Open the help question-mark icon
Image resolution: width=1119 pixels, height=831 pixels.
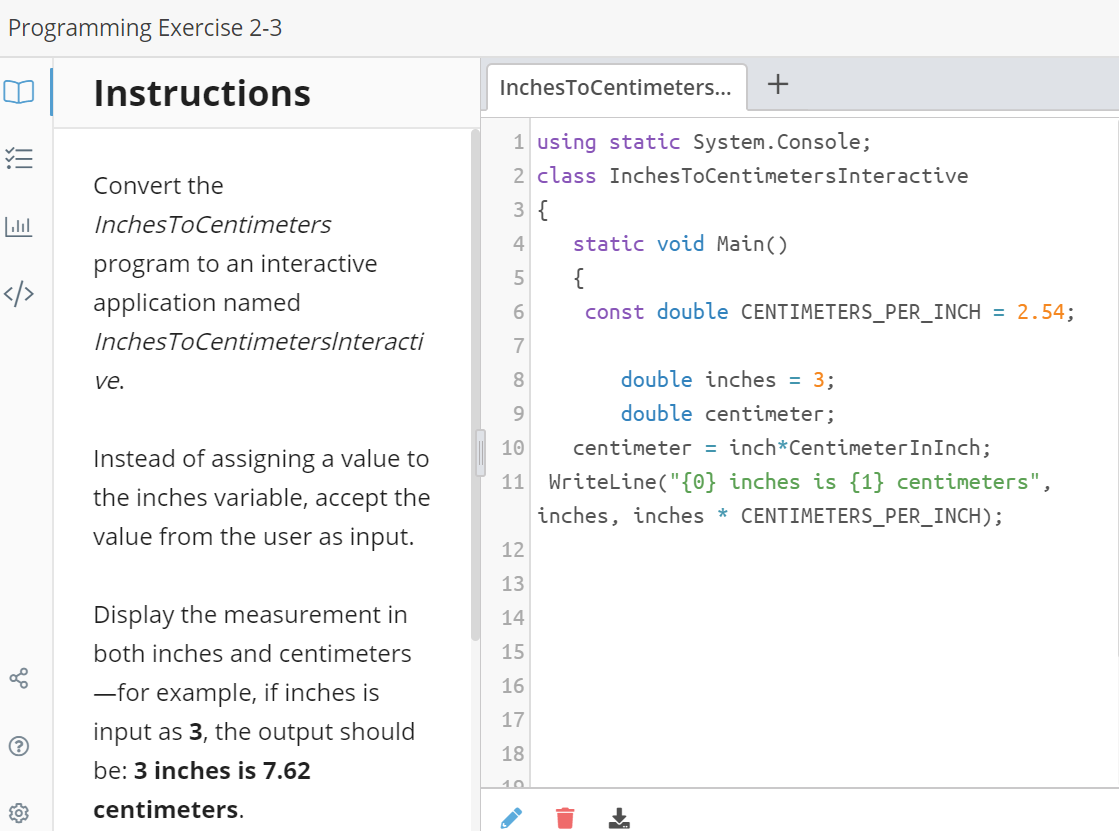20,745
